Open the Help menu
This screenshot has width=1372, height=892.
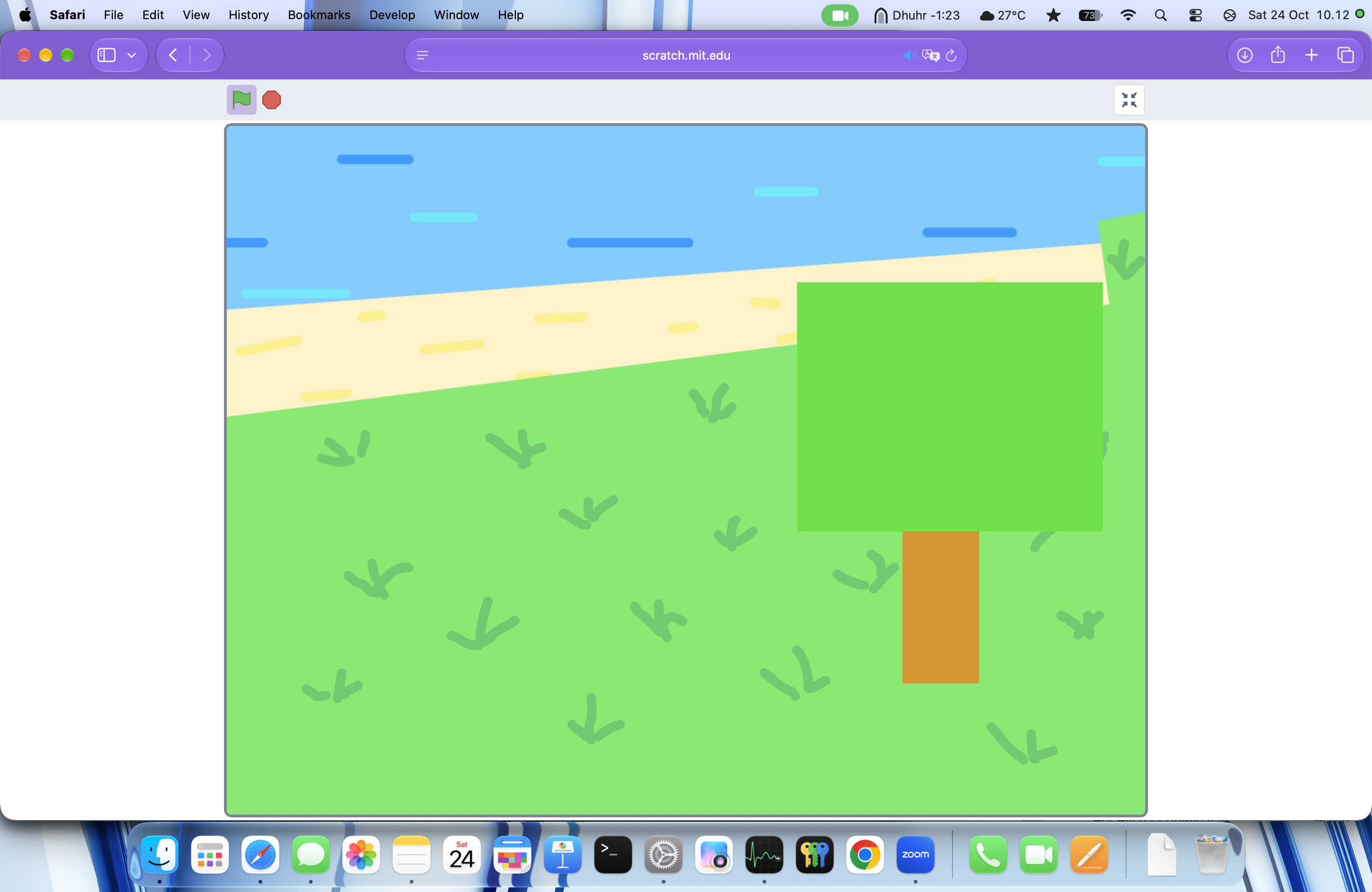click(511, 15)
